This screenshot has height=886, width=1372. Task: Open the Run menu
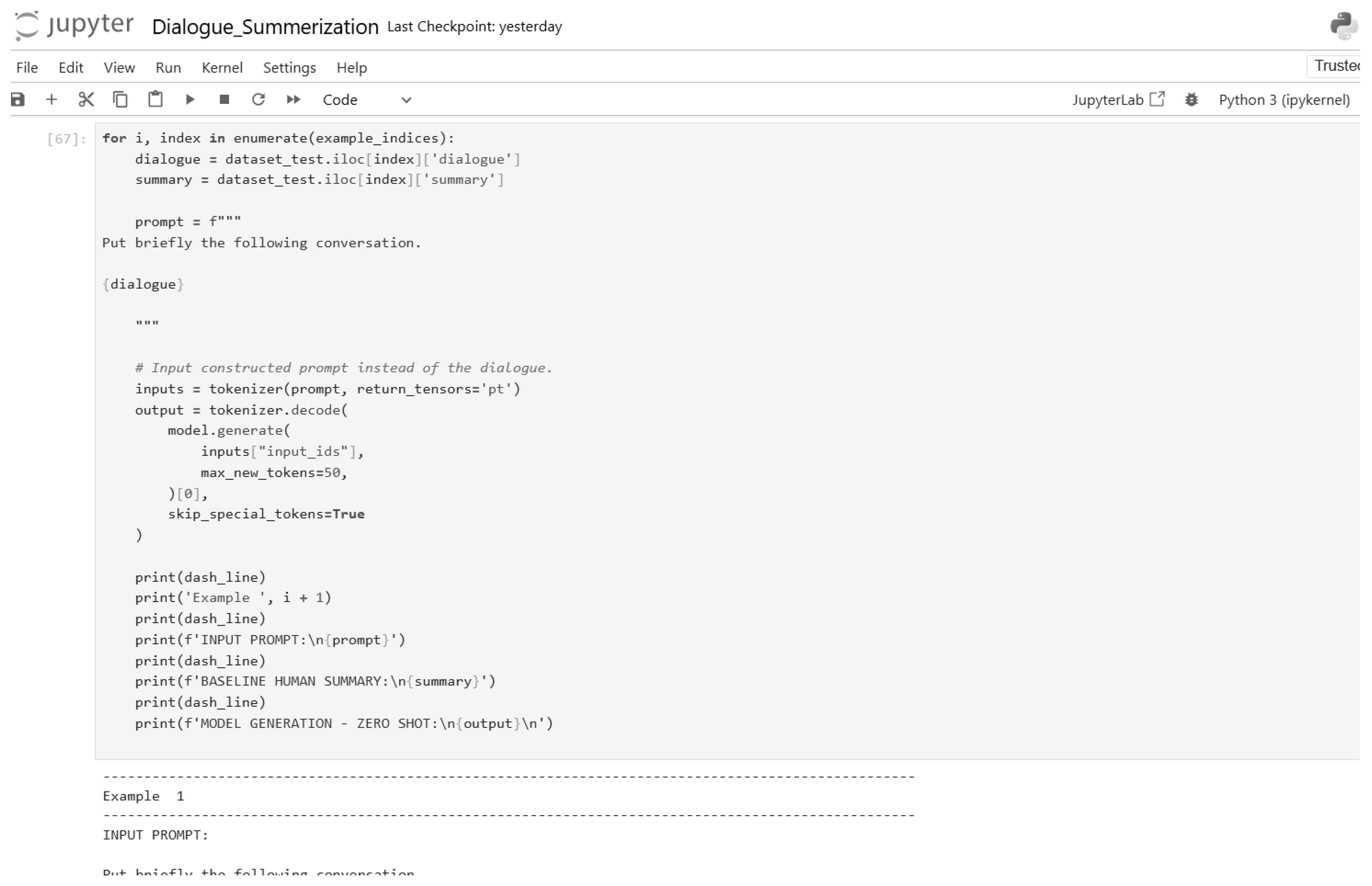coord(168,67)
